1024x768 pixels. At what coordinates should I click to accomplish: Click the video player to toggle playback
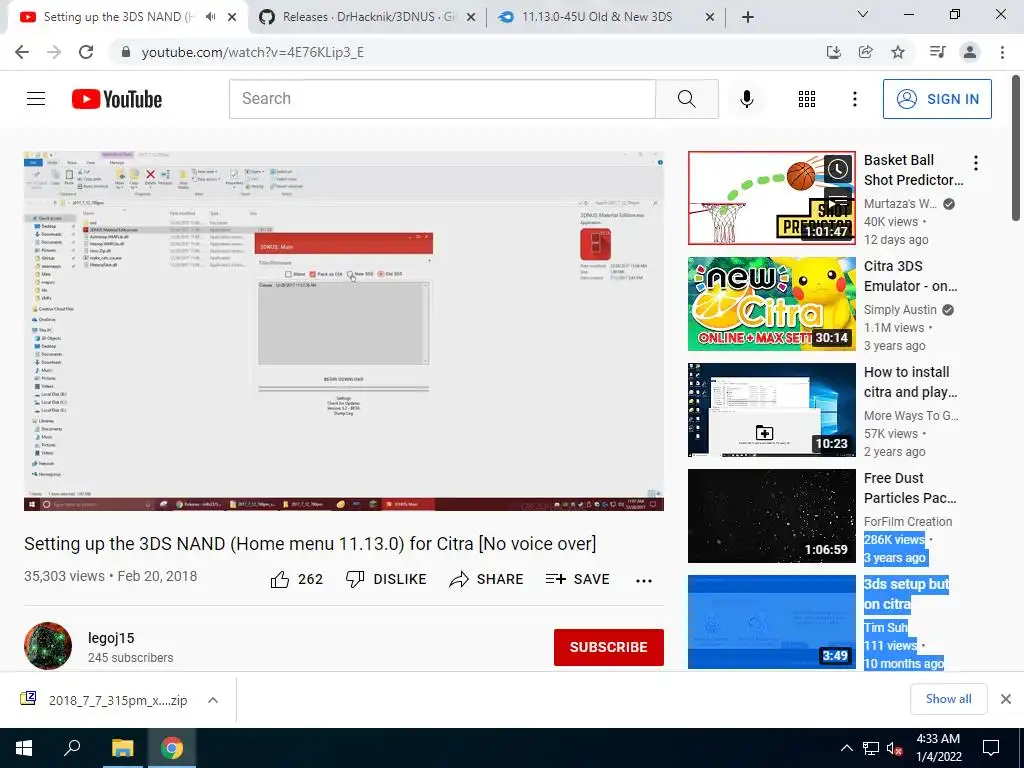[x=344, y=331]
